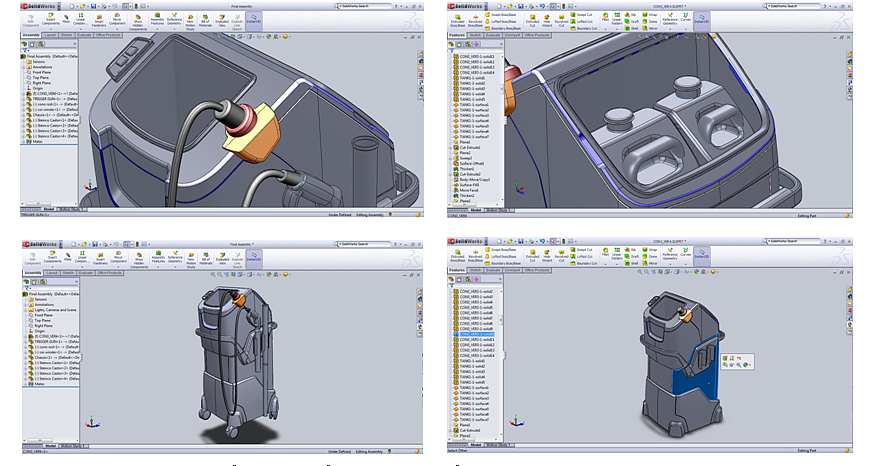Click Instant3D in top-left window toolbar
This screenshot has width=873, height=466.
[254, 17]
